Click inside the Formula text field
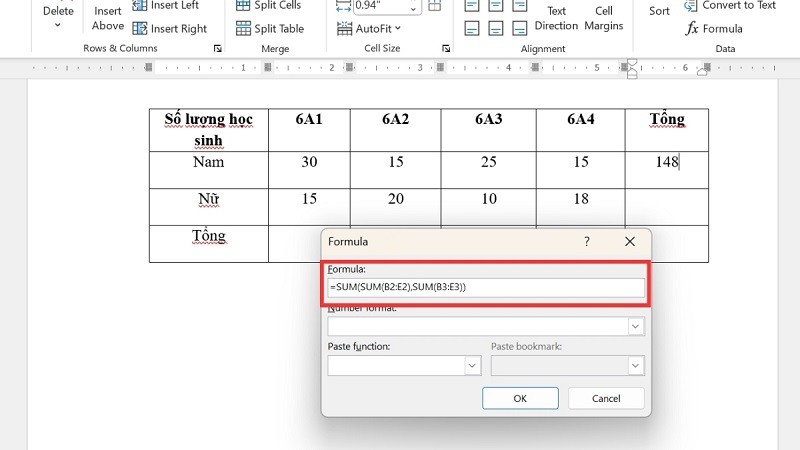Viewport: 800px width, 450px height. [x=485, y=287]
